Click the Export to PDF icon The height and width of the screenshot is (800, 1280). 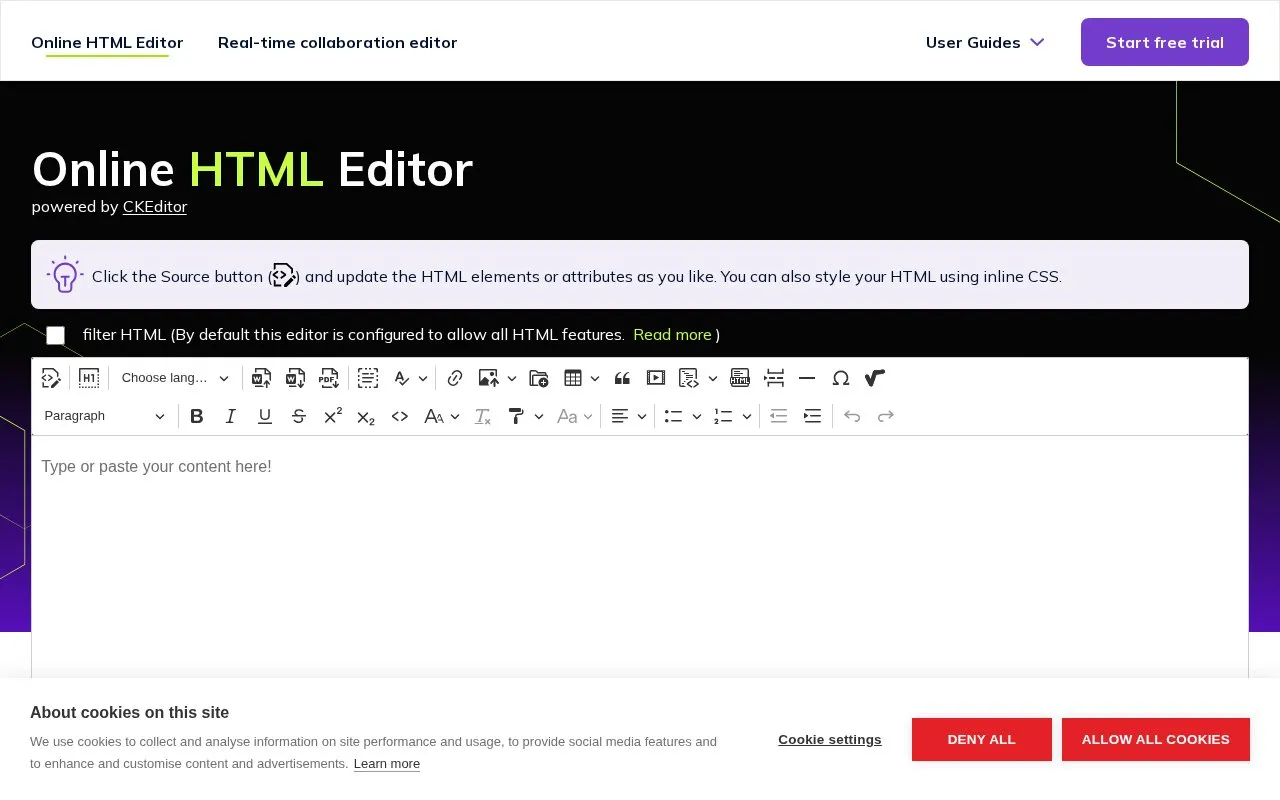(329, 378)
